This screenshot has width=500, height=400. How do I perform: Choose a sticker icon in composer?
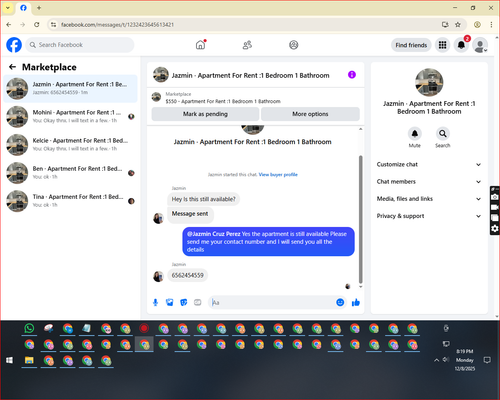tap(184, 302)
